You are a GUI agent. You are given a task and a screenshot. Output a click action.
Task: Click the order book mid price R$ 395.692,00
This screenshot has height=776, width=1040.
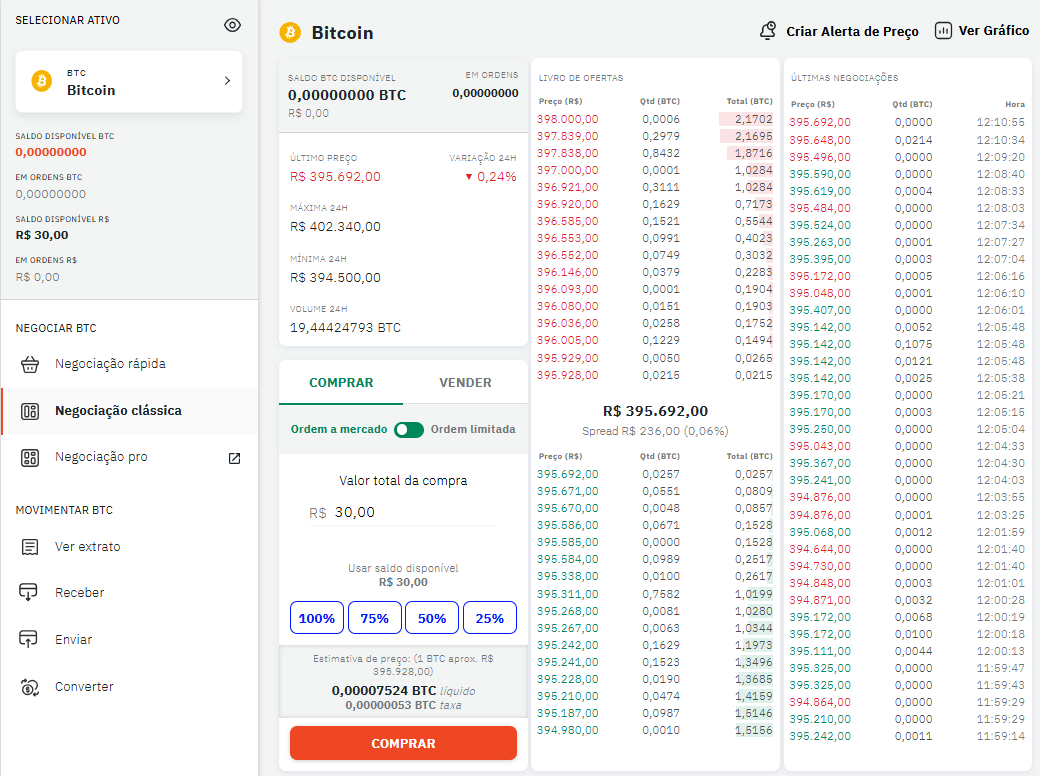pyautogui.click(x=655, y=411)
